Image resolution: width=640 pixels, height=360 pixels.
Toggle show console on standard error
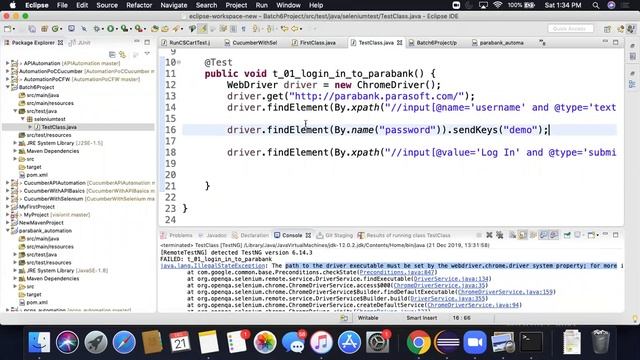553,235
